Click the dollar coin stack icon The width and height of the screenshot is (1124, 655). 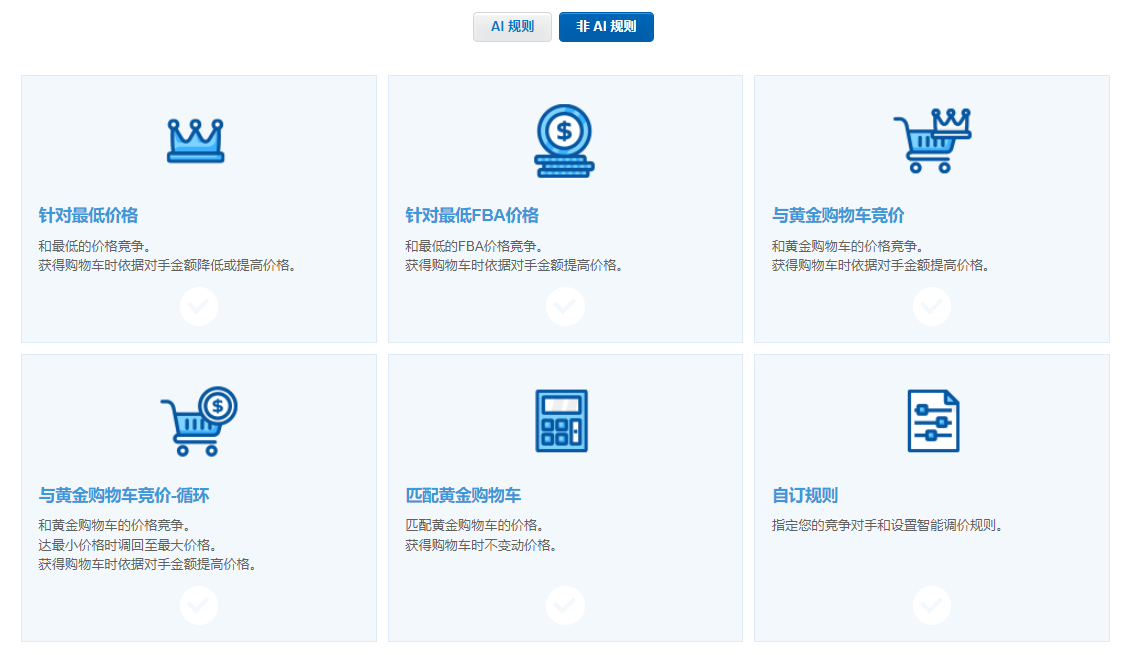[564, 141]
